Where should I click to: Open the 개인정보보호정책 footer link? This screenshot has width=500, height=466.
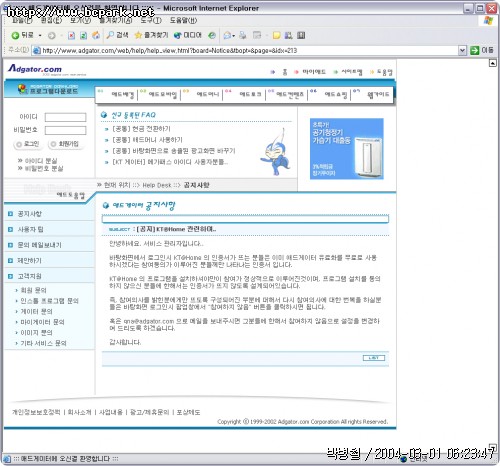point(36,412)
